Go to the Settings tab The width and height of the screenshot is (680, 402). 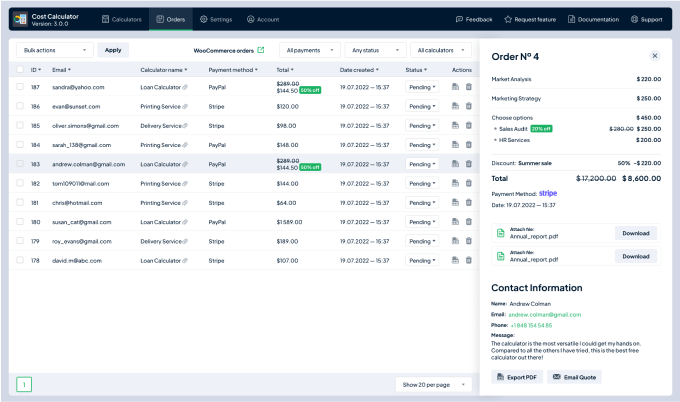pyautogui.click(x=215, y=19)
